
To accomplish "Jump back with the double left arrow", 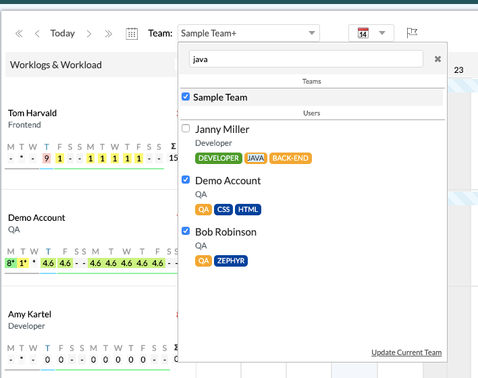I will tap(19, 34).
